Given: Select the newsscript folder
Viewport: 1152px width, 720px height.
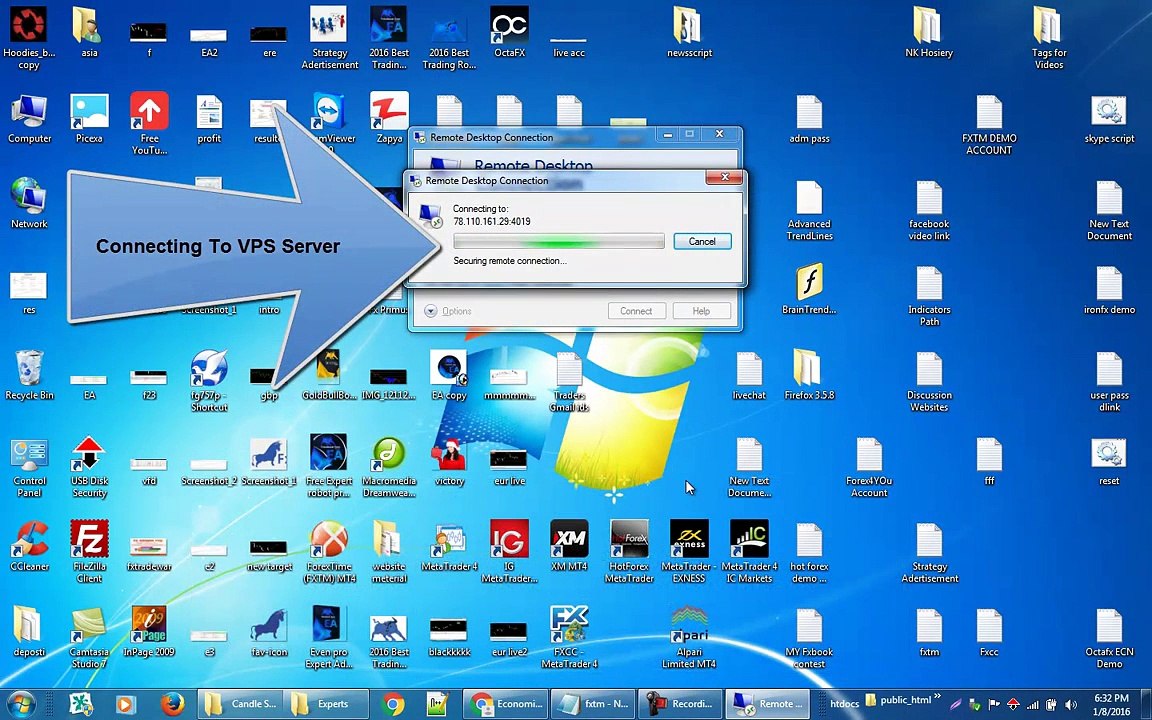Looking at the screenshot, I should [688, 33].
